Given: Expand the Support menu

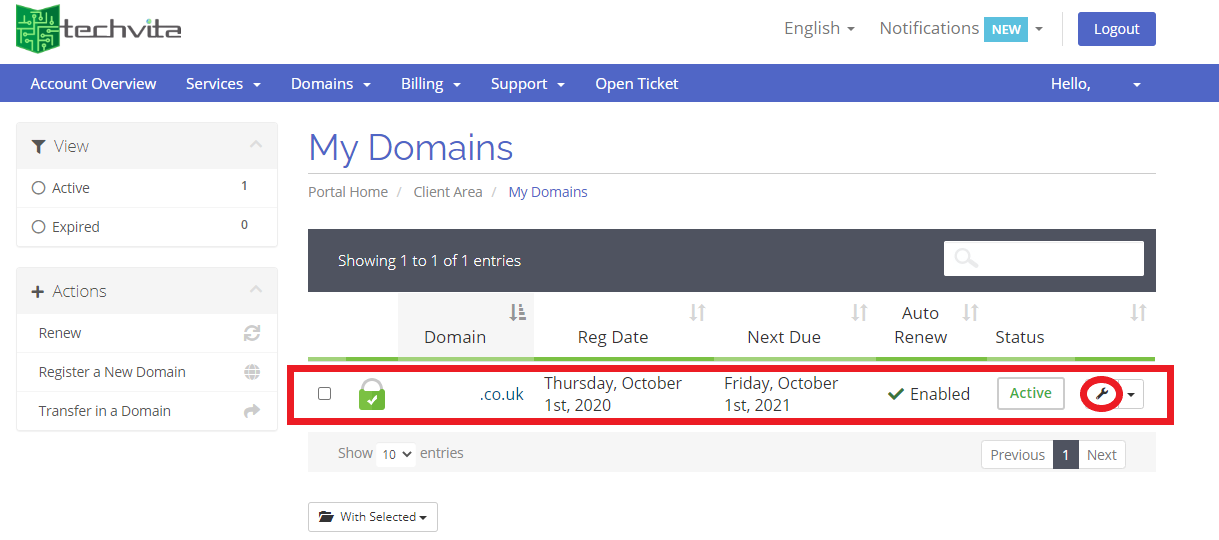Looking at the screenshot, I should pos(528,84).
